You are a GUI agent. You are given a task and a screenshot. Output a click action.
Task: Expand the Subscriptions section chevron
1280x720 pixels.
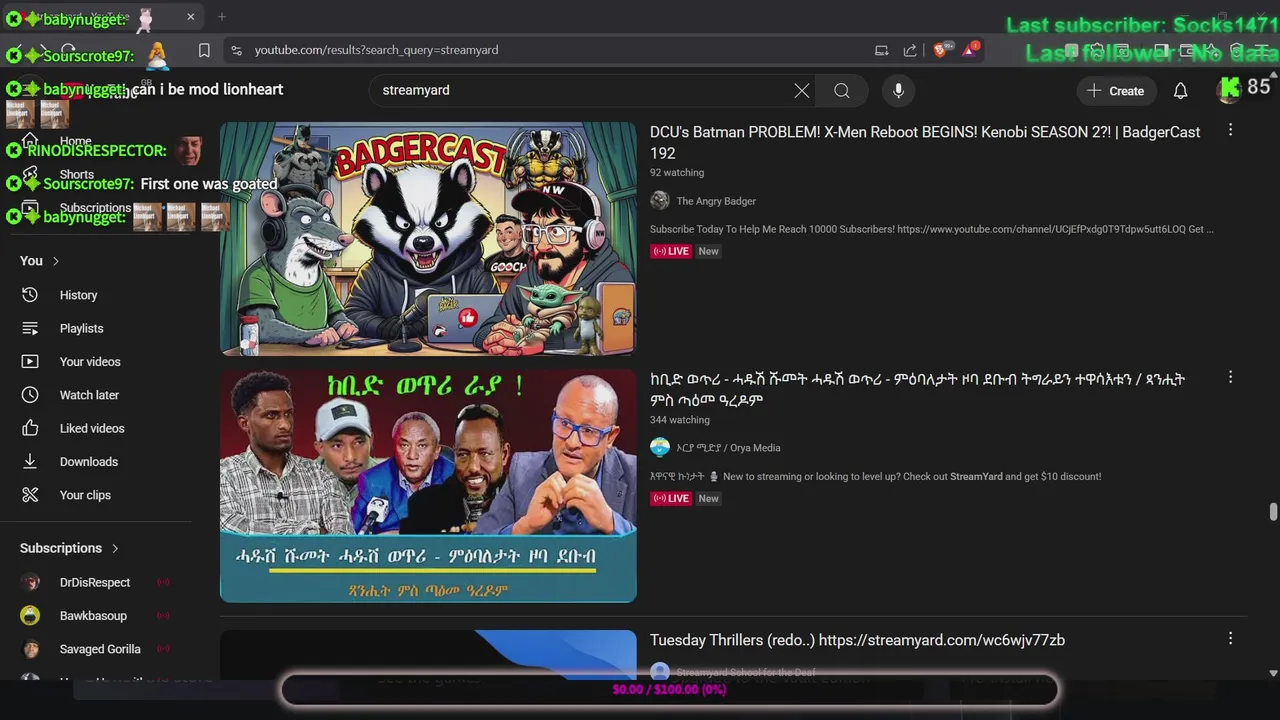pyautogui.click(x=115, y=548)
